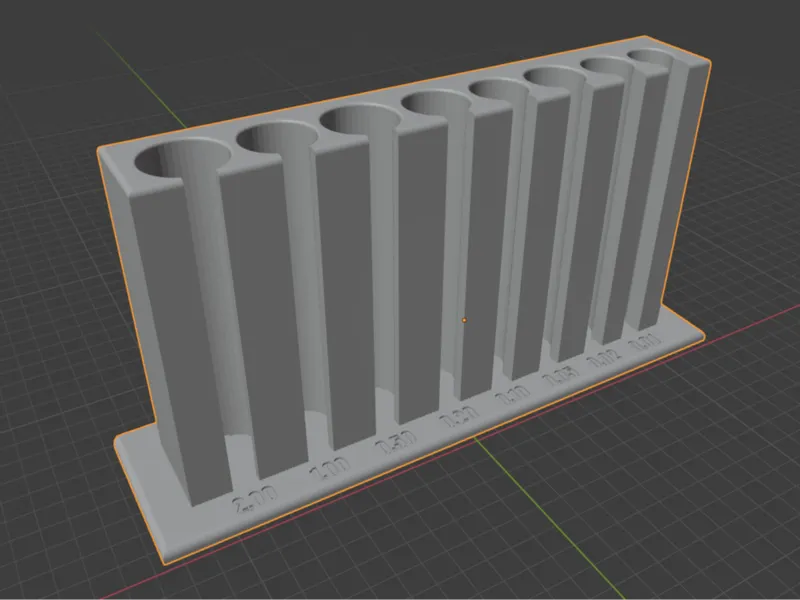Click the embossed 2.00 label on base
The width and height of the screenshot is (800, 600).
pos(255,498)
